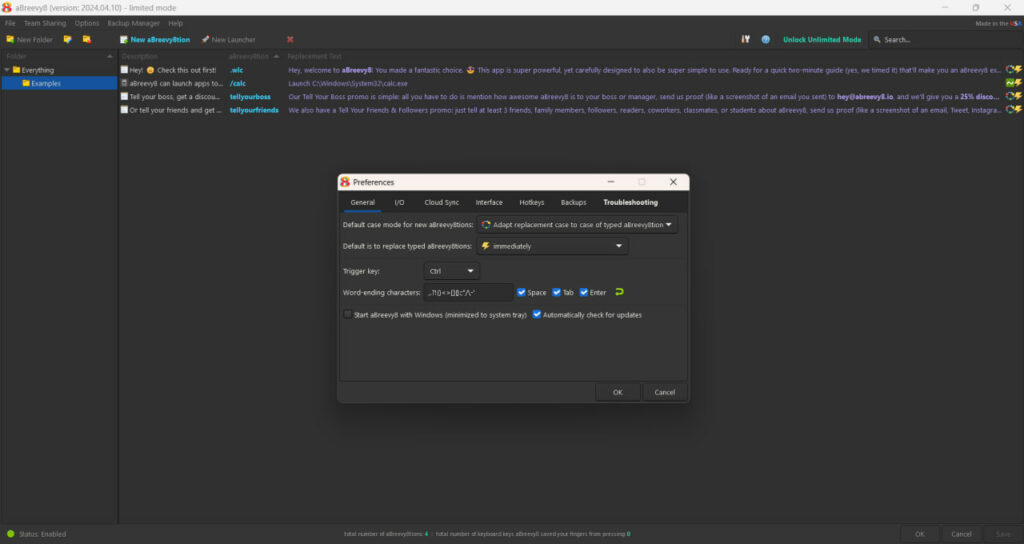Click Cancel button in main window bottom bar

(961, 534)
